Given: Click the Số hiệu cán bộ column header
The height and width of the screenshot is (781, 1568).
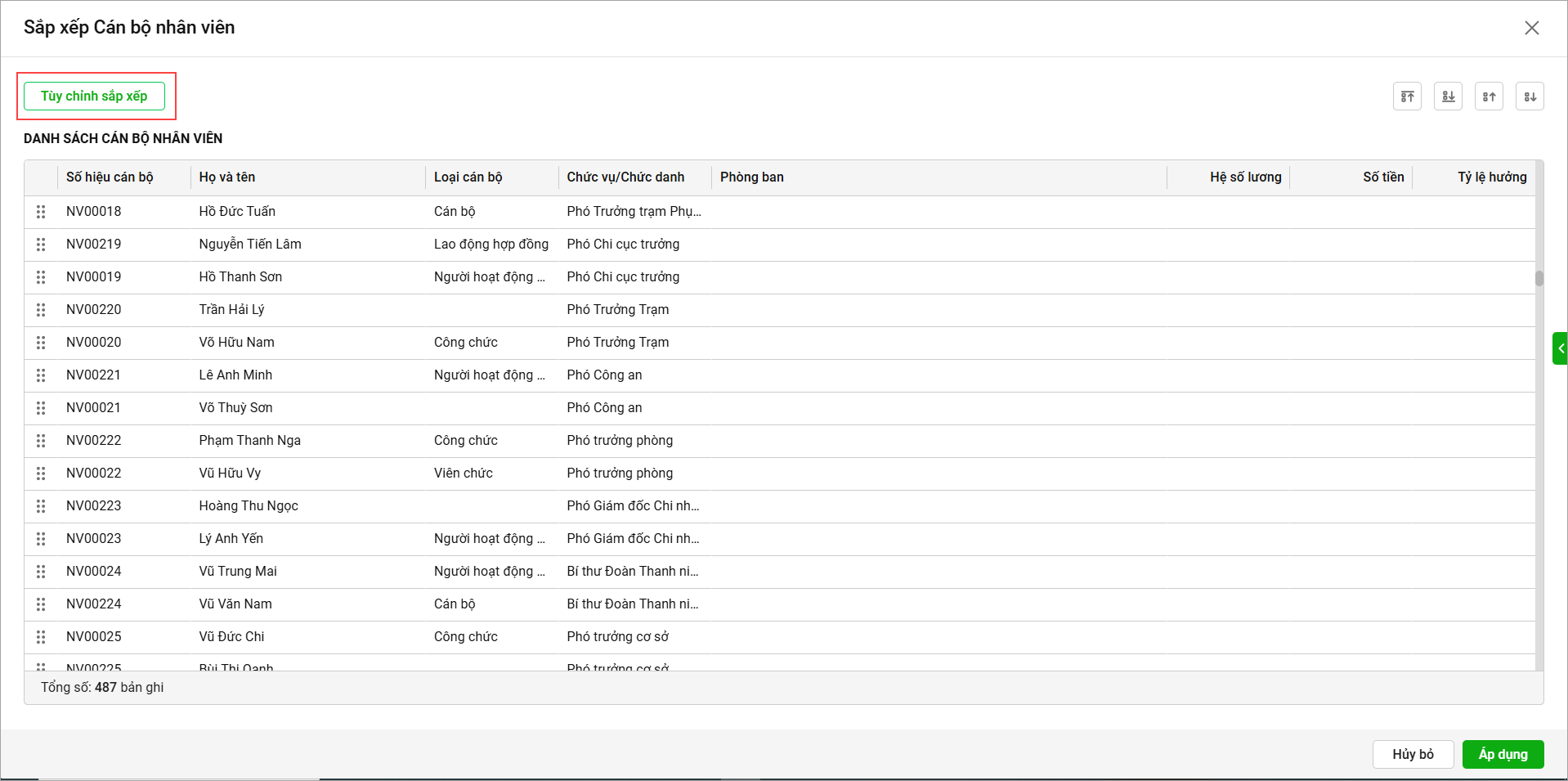Looking at the screenshot, I should 110,177.
